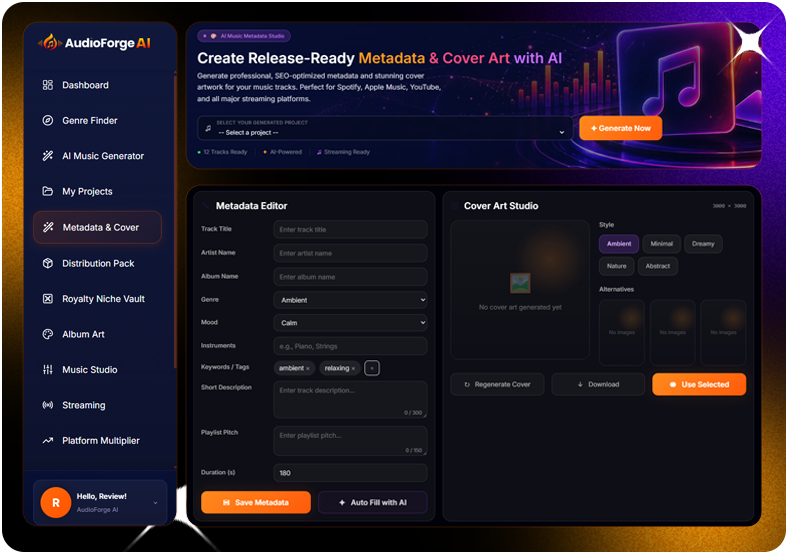This screenshot has width=788, height=554.
Task: Click Save Metadata button
Action: (256, 502)
